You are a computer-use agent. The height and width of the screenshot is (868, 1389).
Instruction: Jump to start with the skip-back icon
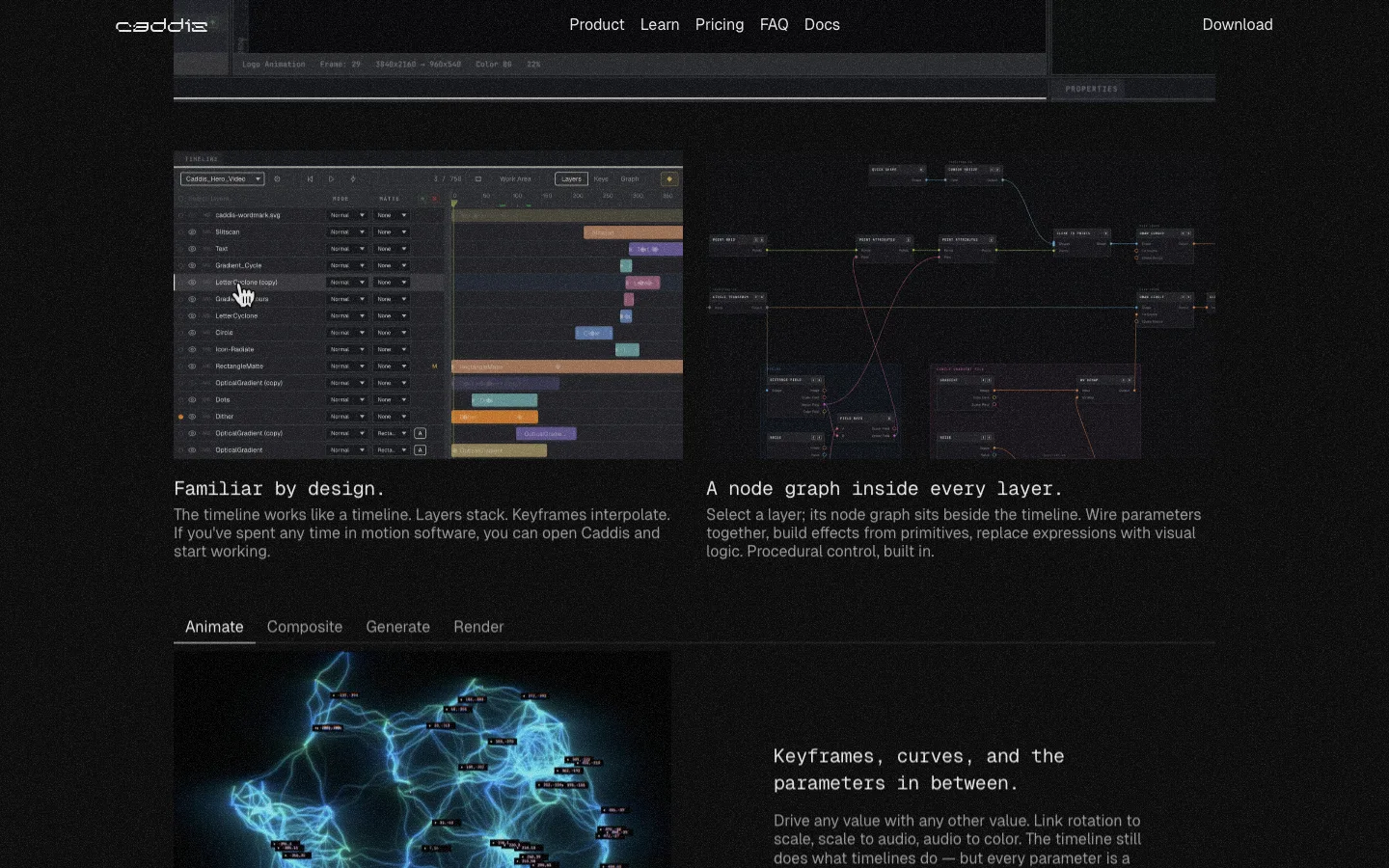310,178
